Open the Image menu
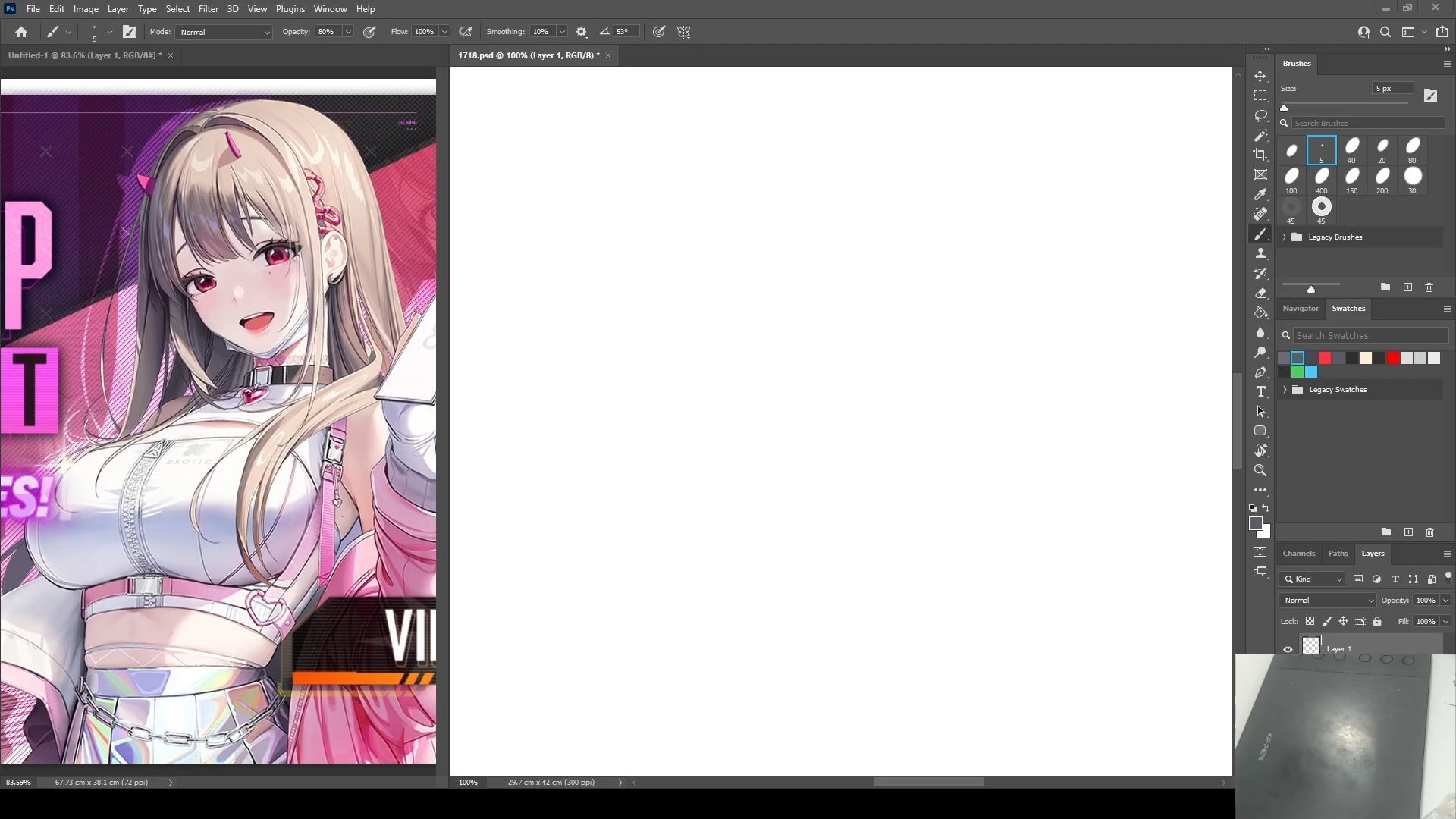The height and width of the screenshot is (819, 1456). point(86,9)
